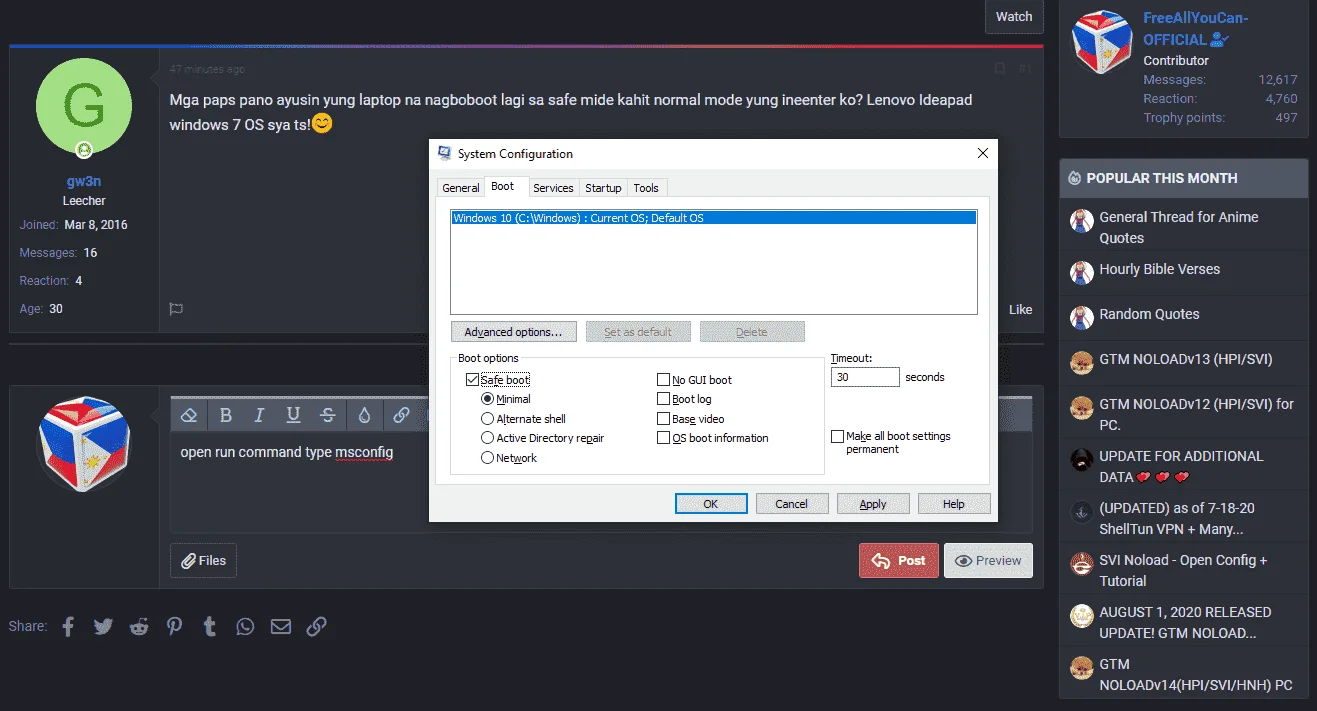This screenshot has height=711, width=1317.
Task: Select the Network radio option
Action: (487, 458)
